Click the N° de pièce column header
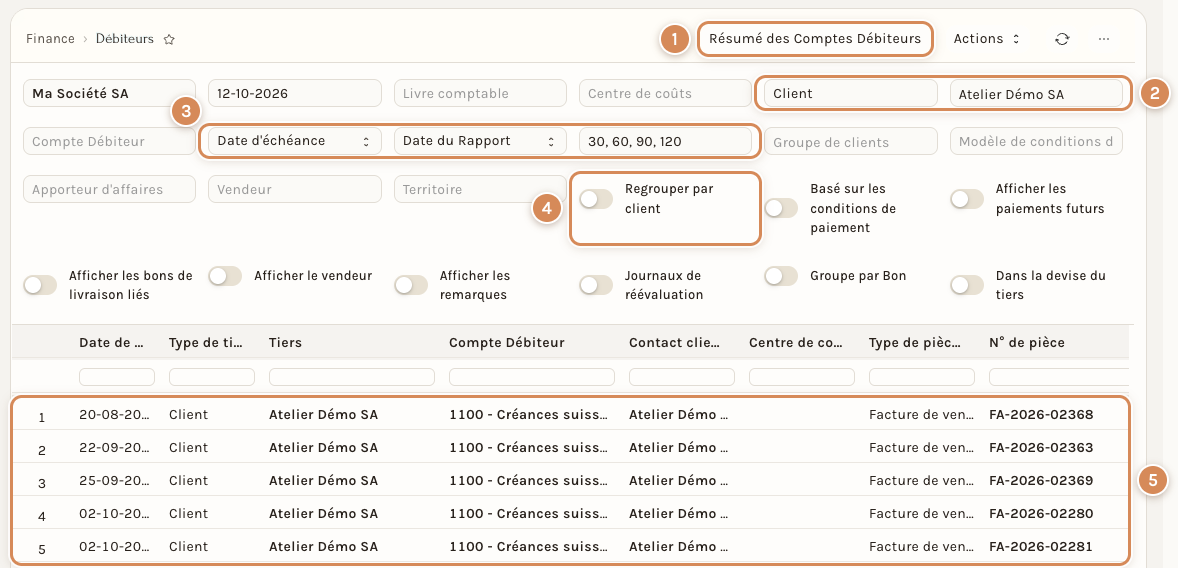The image size is (1178, 568). click(x=1026, y=343)
